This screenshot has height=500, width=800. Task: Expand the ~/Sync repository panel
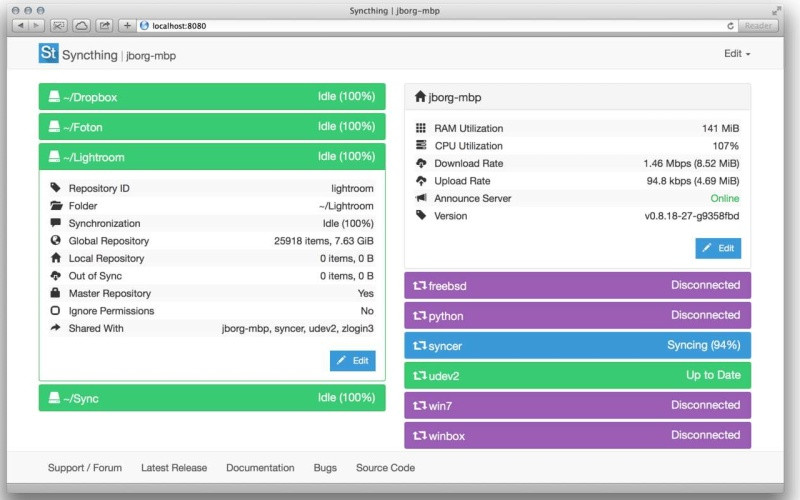tap(212, 398)
